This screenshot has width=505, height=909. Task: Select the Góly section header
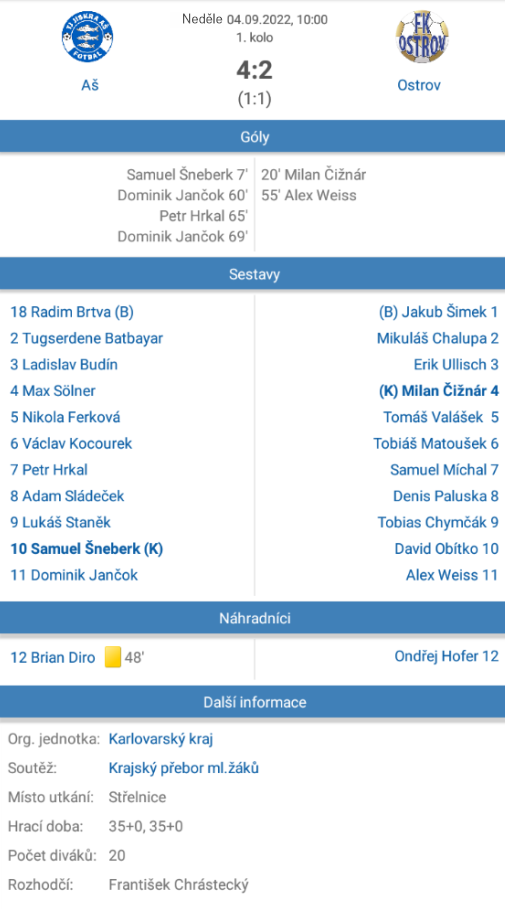point(252,137)
